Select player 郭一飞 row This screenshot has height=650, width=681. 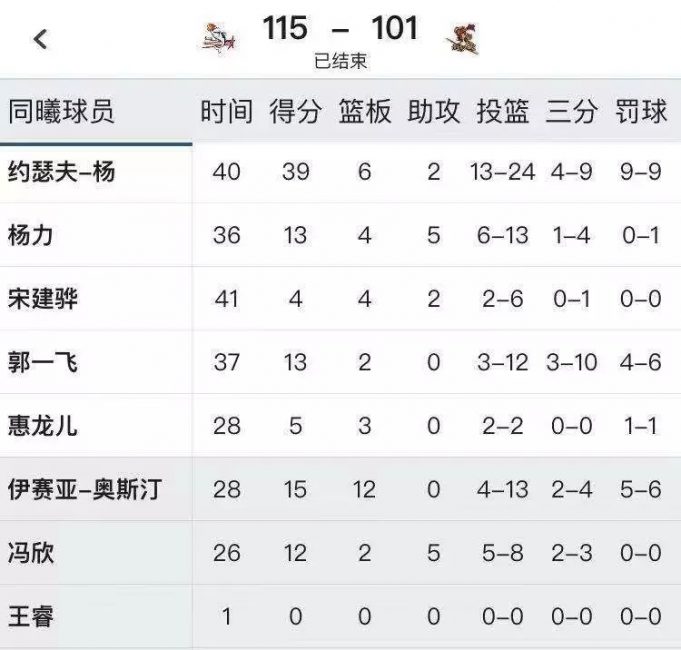coord(340,362)
